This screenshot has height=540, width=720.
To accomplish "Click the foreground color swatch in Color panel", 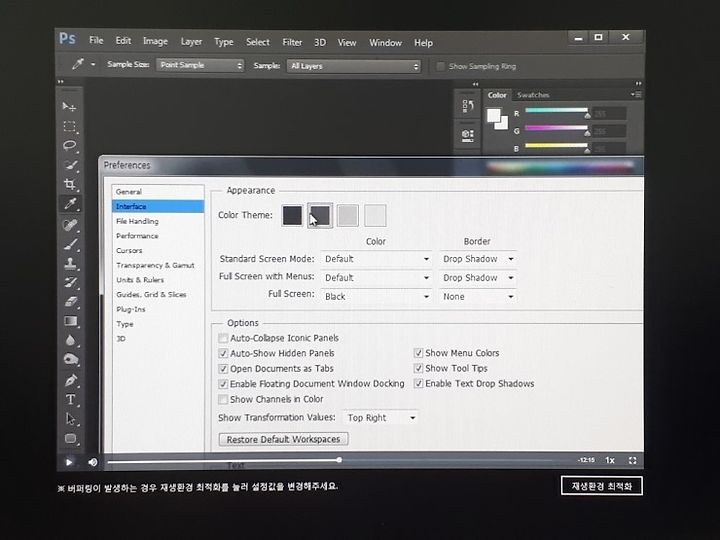I will (x=494, y=115).
